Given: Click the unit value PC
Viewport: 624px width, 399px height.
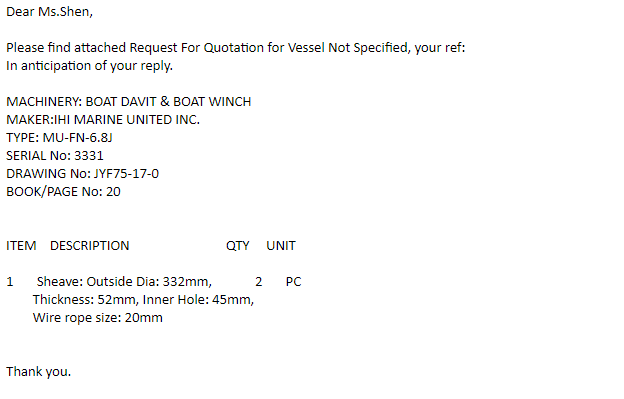Looking at the screenshot, I should [294, 282].
